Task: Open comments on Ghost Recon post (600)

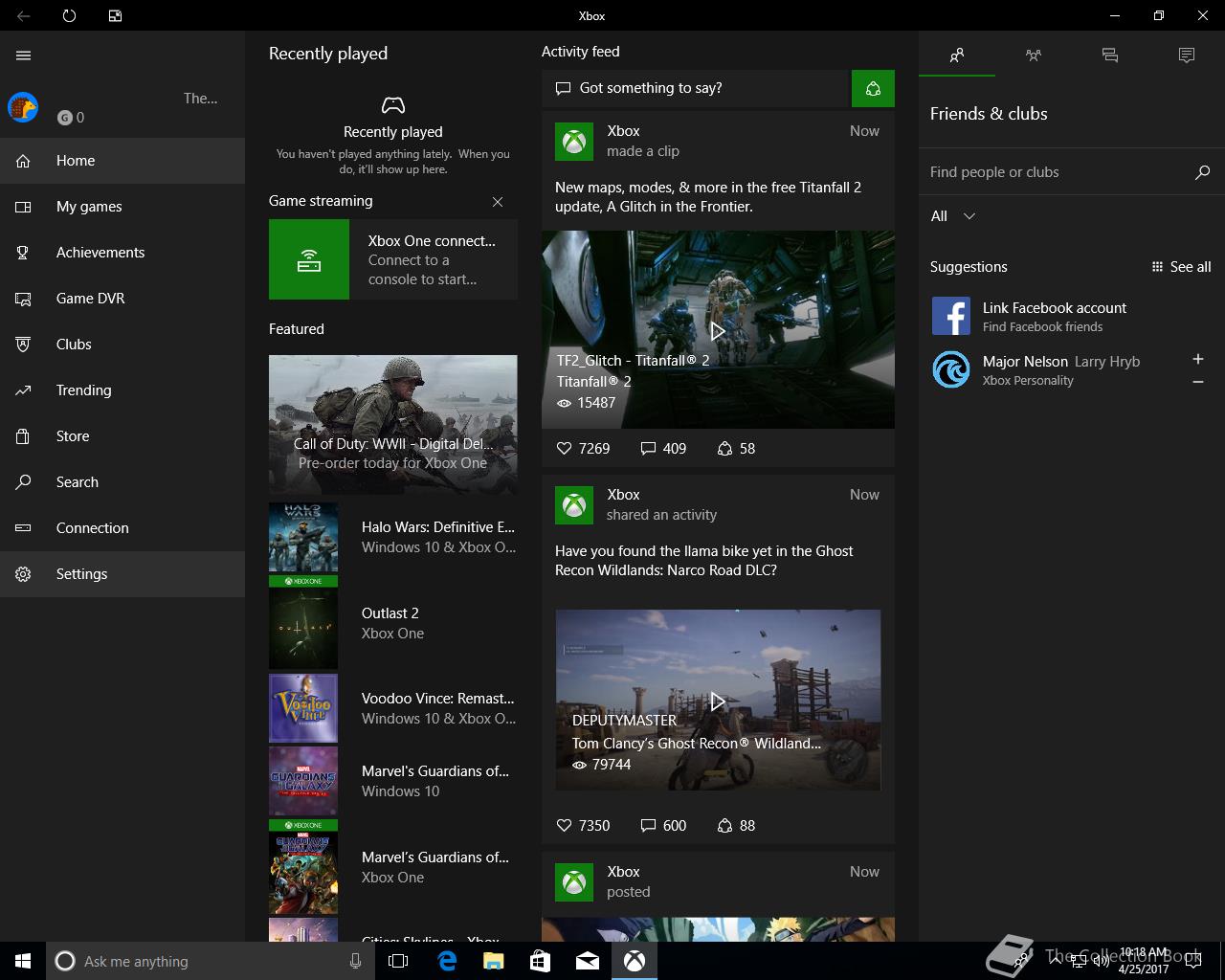Action: [663, 825]
